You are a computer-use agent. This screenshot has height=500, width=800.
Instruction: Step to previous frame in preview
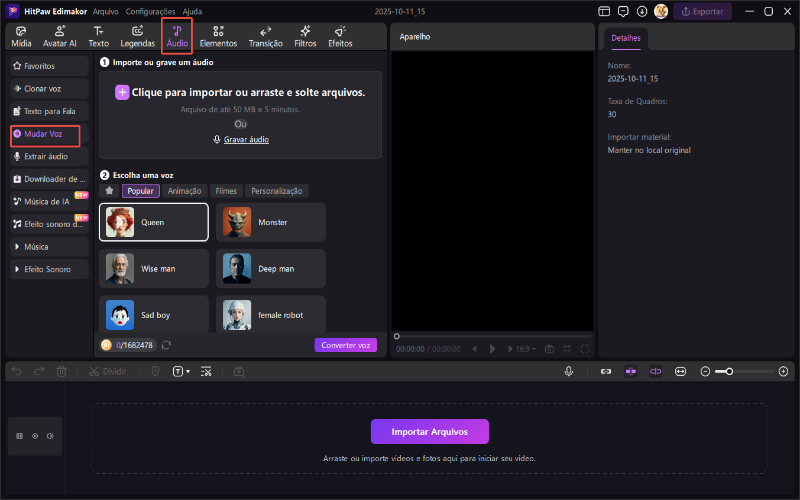(474, 349)
